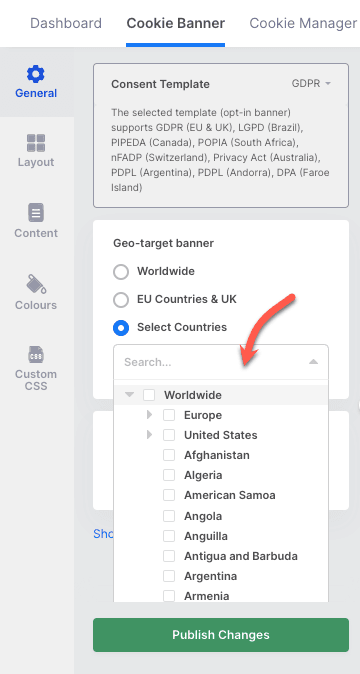Select the Worldwide radio option
Image resolution: width=360 pixels, height=674 pixels.
[x=121, y=272]
